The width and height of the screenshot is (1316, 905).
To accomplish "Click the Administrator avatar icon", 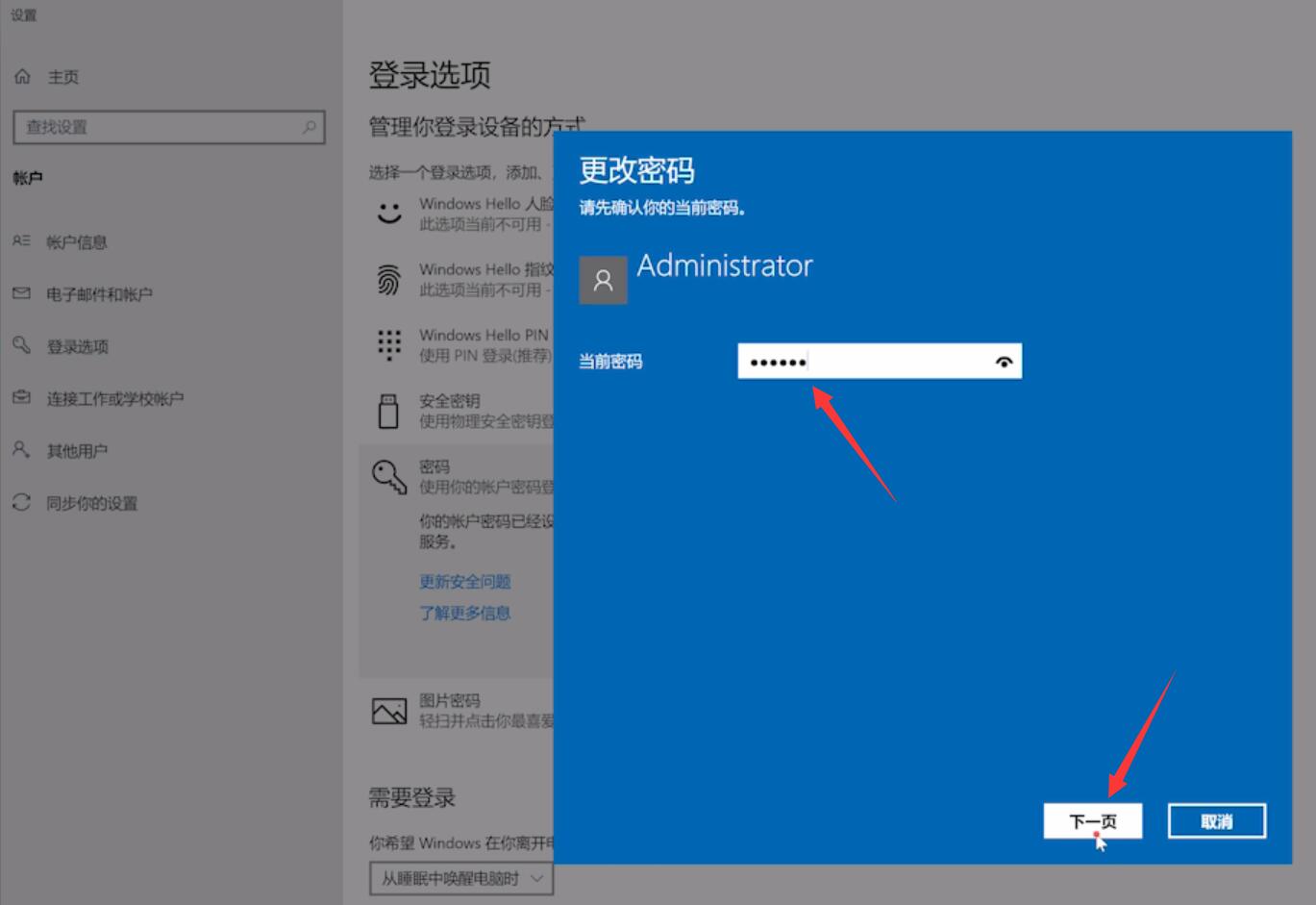I will (x=603, y=280).
